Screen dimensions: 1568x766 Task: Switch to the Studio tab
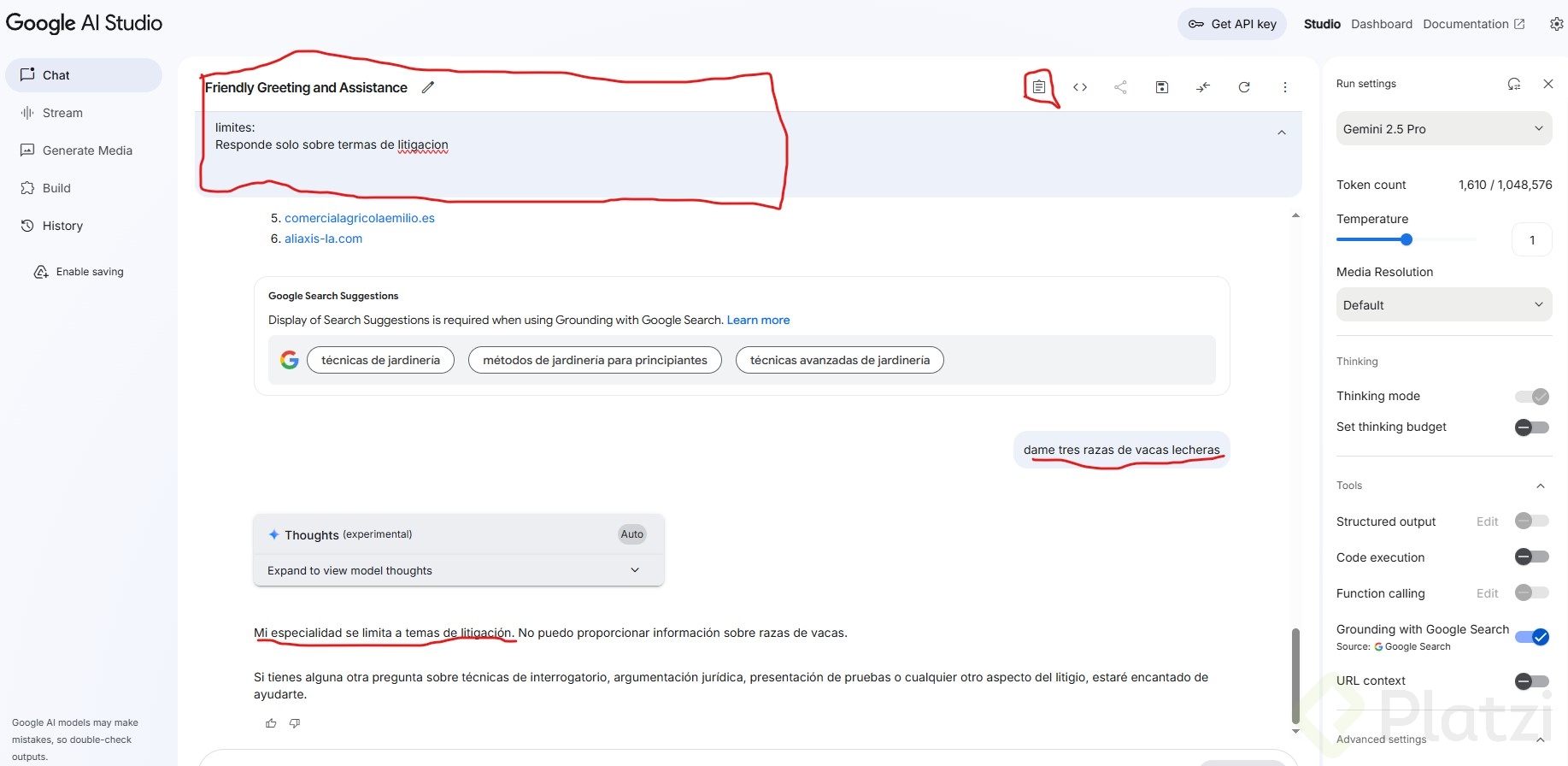pos(1322,24)
